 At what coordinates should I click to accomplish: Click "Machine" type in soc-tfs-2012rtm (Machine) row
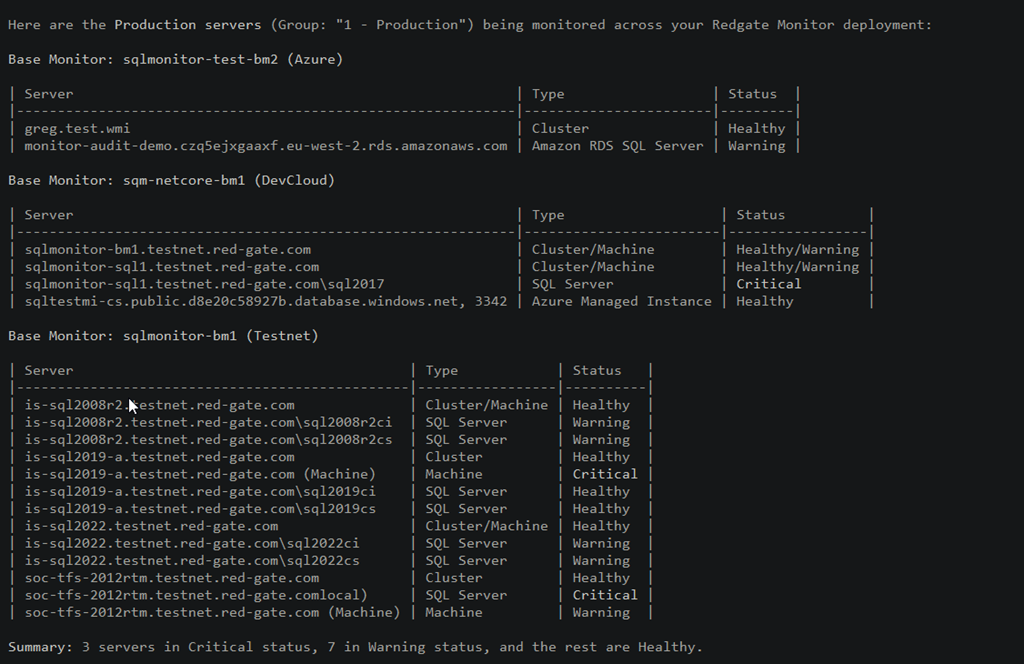click(x=453, y=612)
